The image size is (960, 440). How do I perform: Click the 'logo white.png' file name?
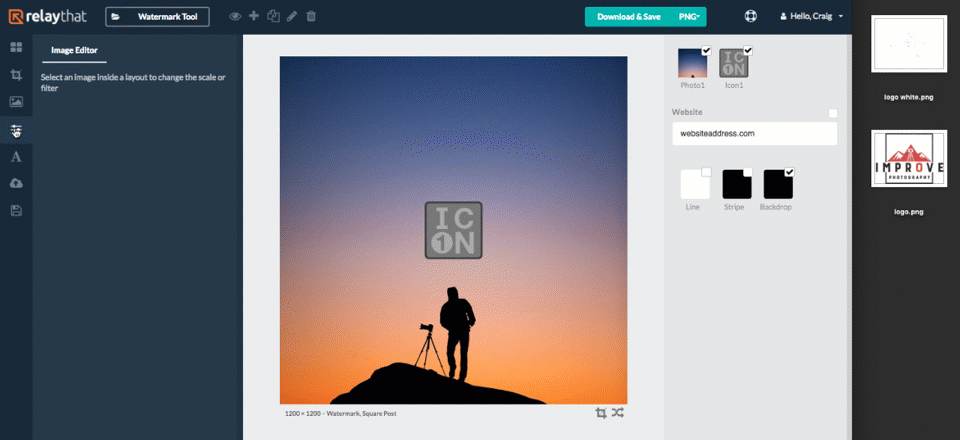coord(909,97)
